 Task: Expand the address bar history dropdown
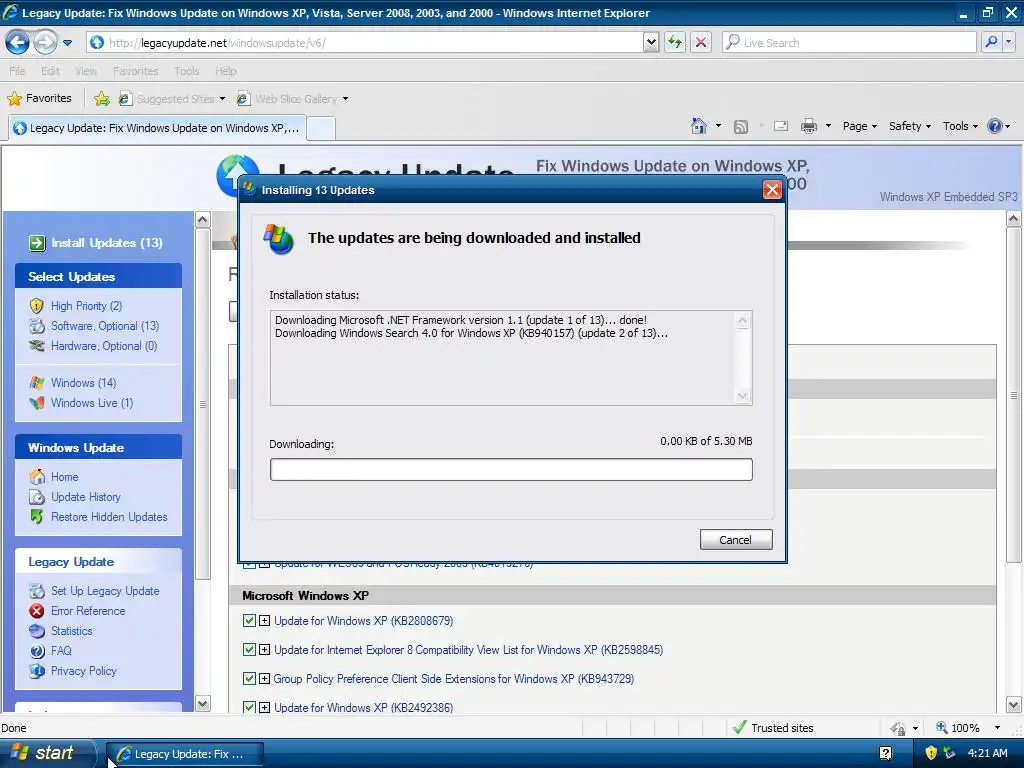coord(650,42)
